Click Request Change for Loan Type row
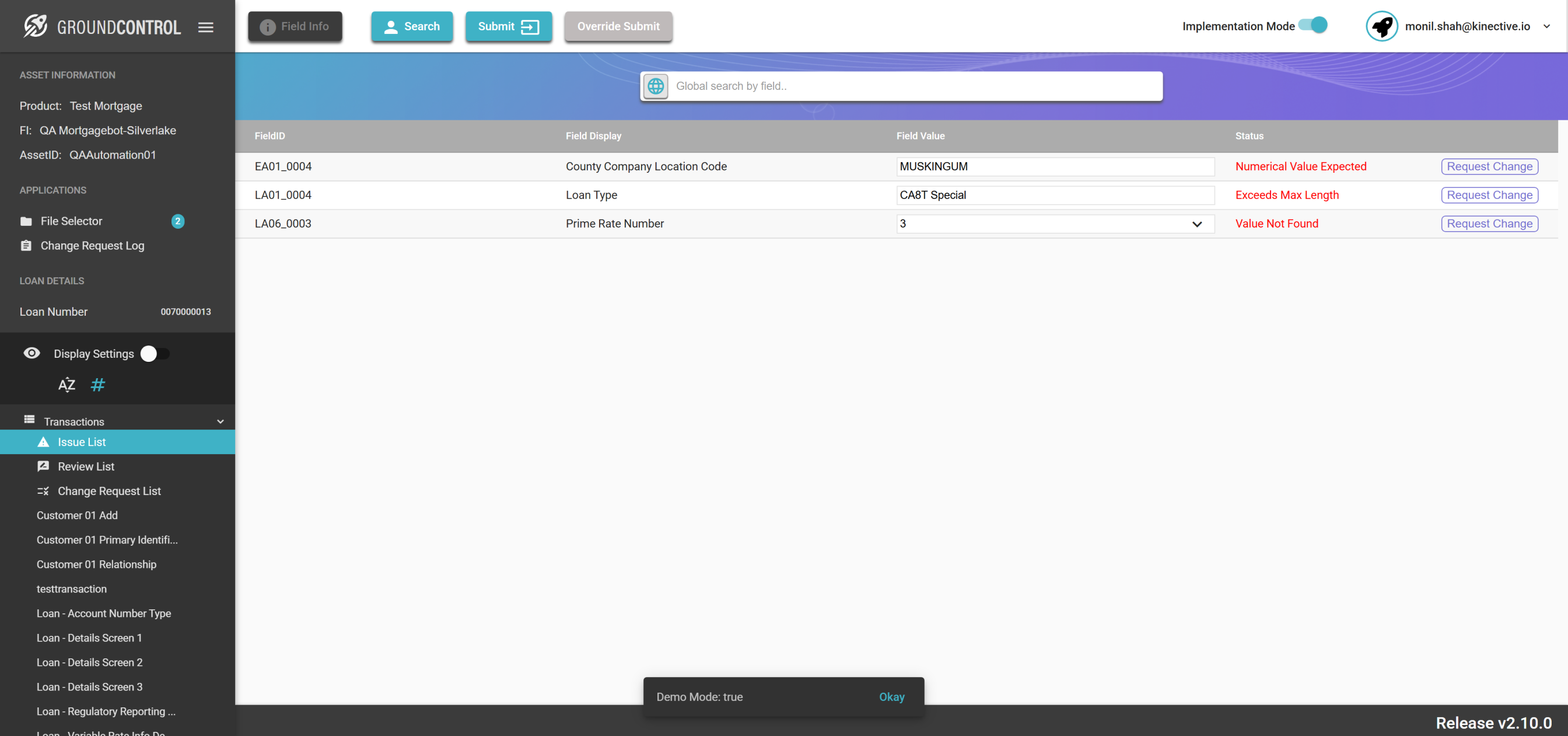The width and height of the screenshot is (1568, 736). pos(1489,195)
